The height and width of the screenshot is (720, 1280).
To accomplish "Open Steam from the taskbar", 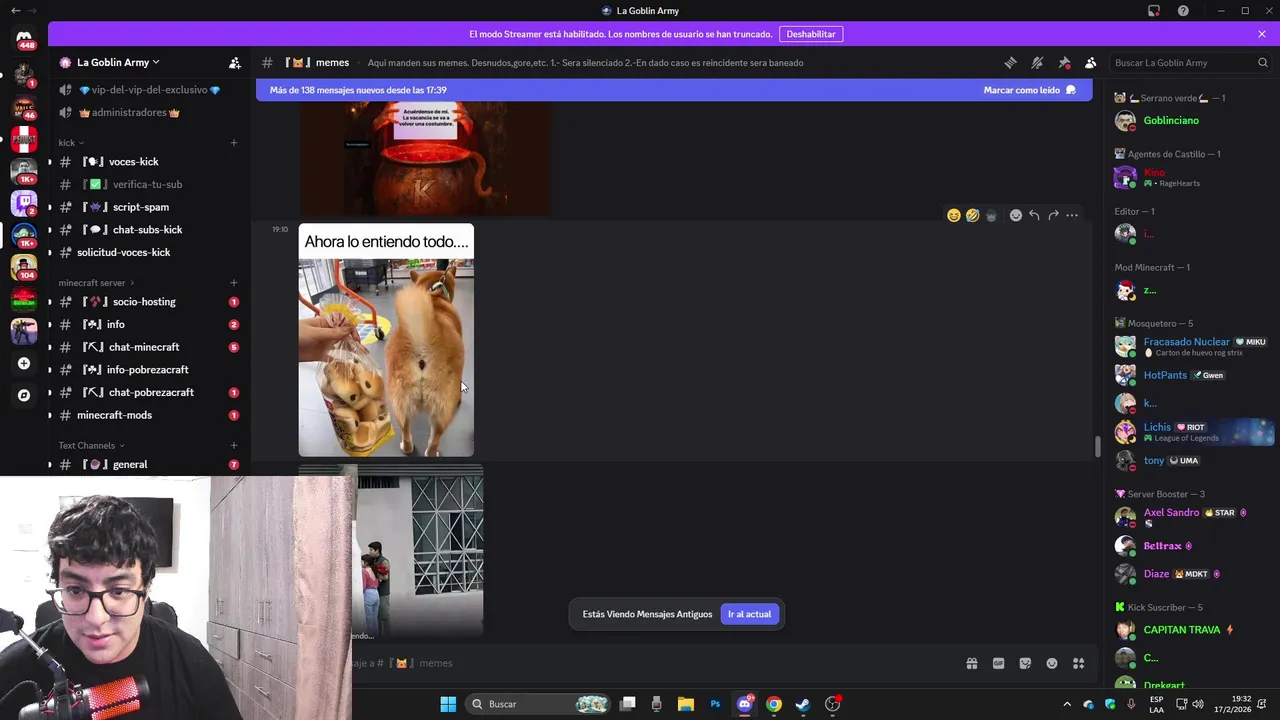I will click(803, 704).
